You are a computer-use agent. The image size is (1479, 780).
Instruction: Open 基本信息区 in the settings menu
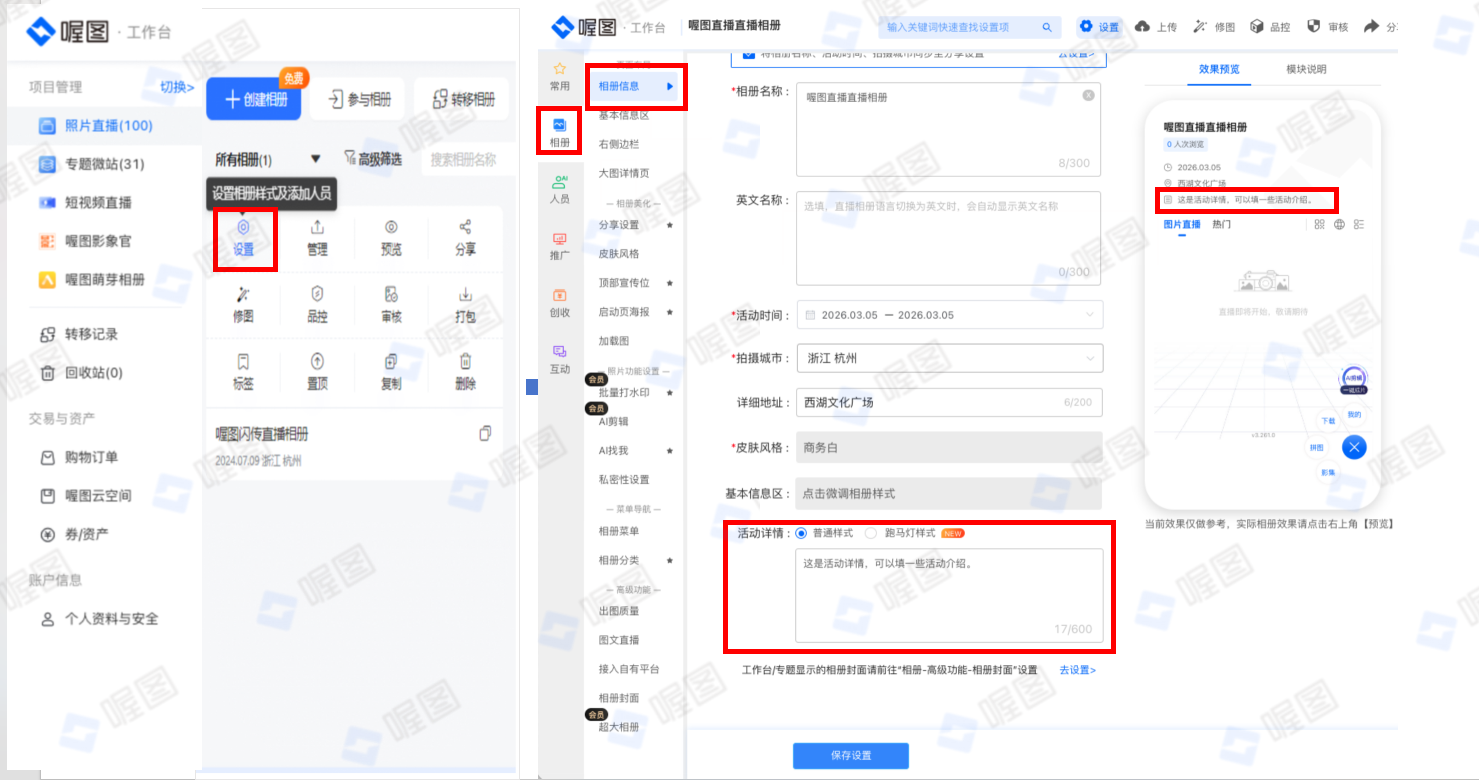[624, 116]
